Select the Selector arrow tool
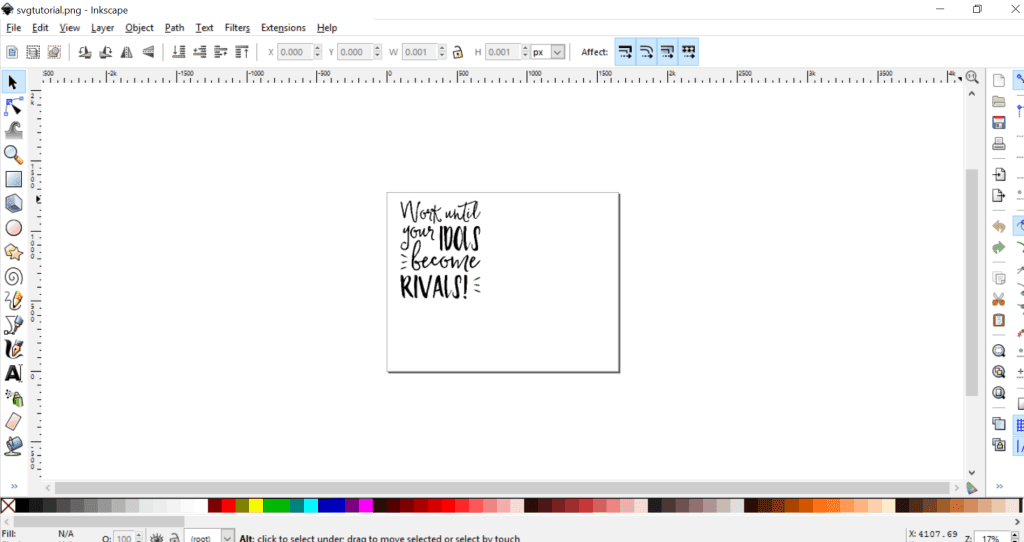 (13, 82)
